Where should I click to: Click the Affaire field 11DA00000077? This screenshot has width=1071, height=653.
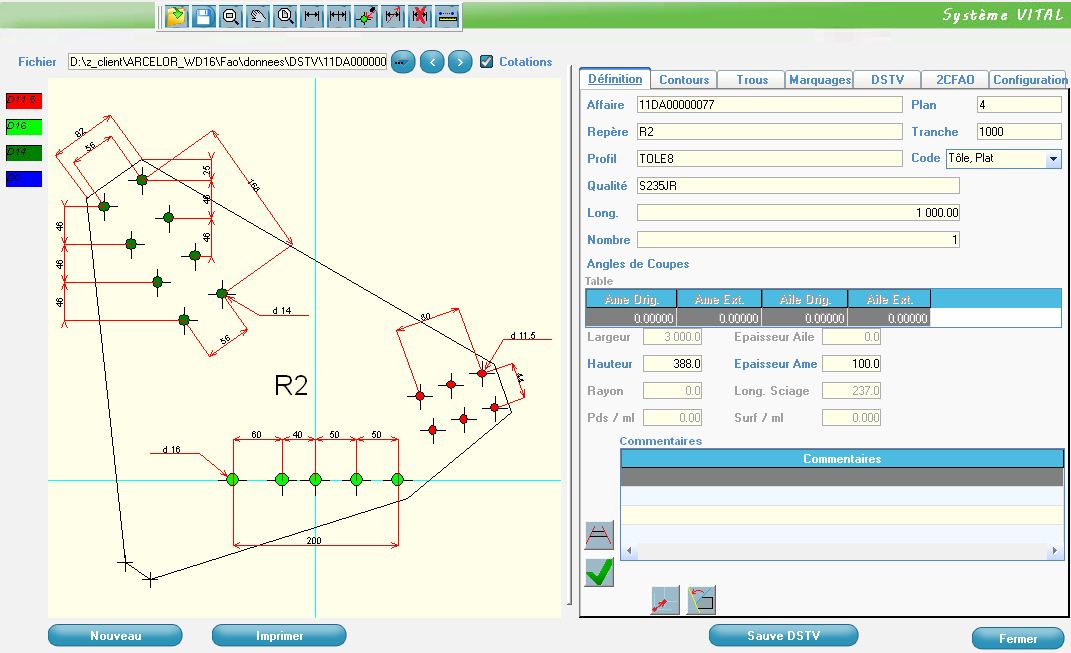(x=770, y=105)
